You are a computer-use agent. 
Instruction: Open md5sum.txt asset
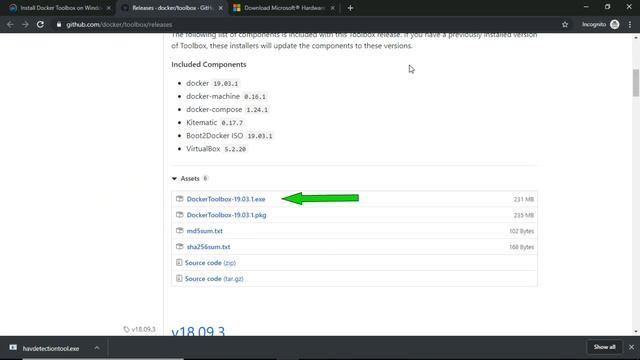204,231
